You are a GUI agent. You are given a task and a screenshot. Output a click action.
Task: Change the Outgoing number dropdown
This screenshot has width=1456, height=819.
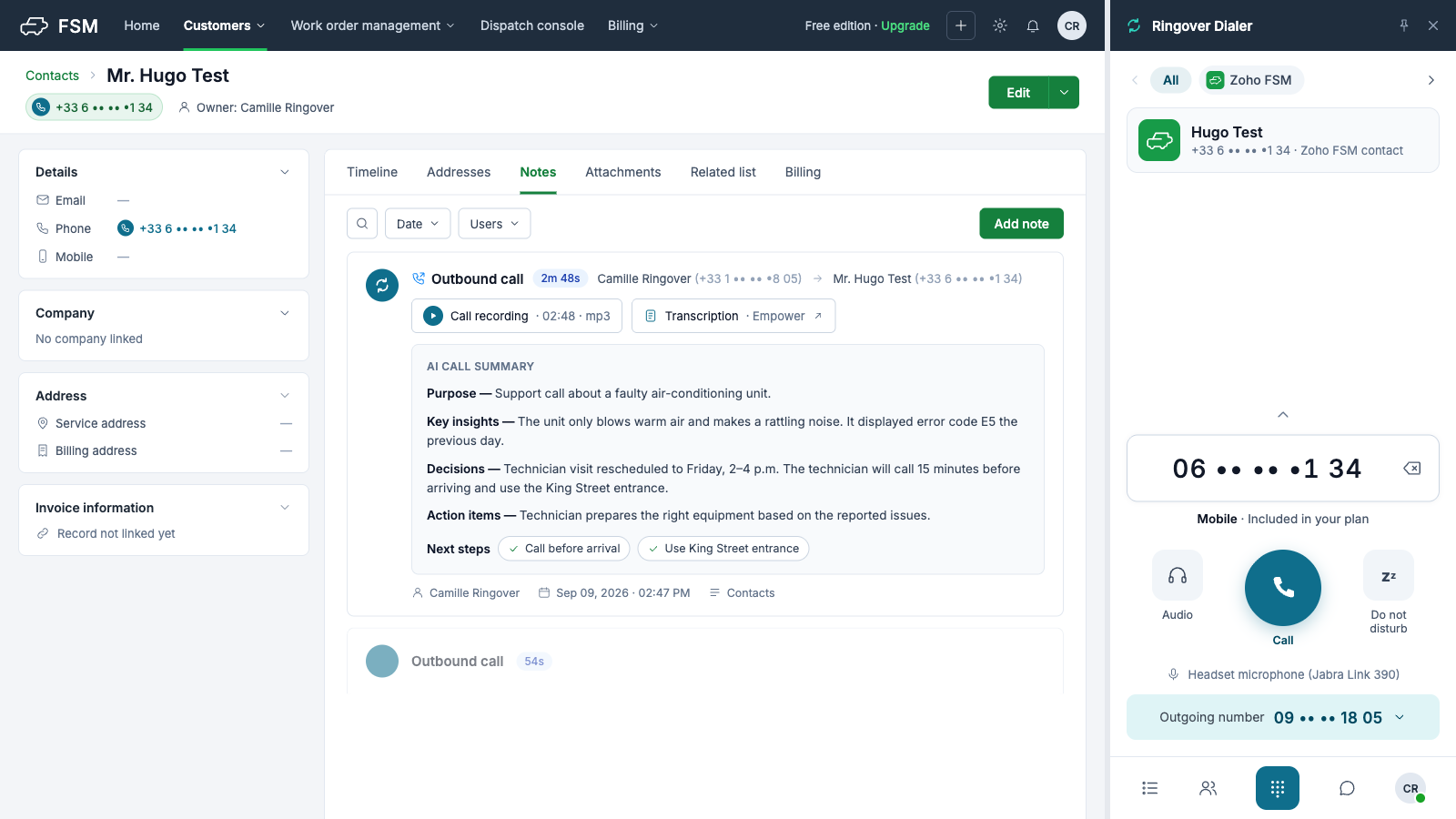click(1283, 717)
